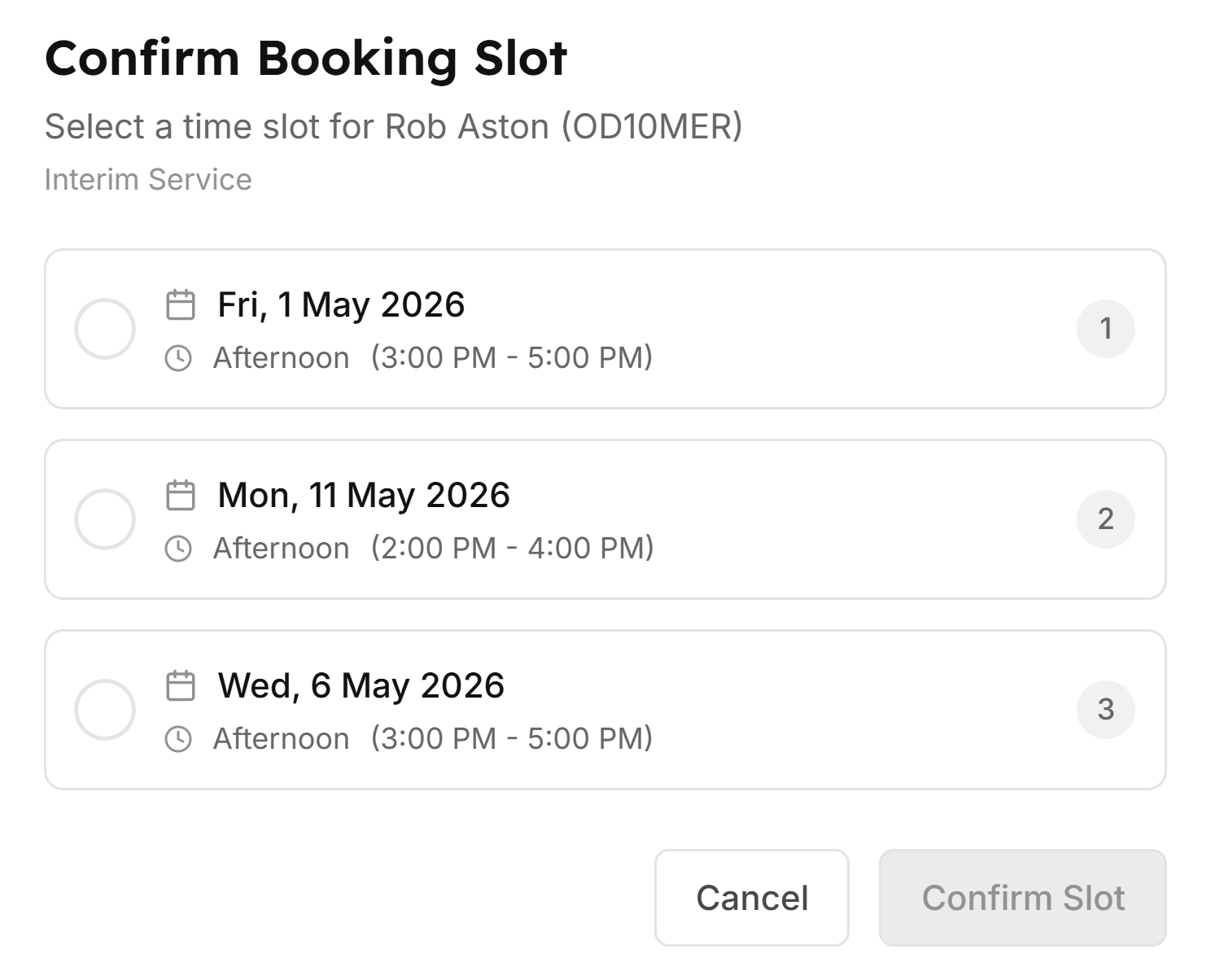Click the number 3 badge on the third slot

(x=1106, y=709)
